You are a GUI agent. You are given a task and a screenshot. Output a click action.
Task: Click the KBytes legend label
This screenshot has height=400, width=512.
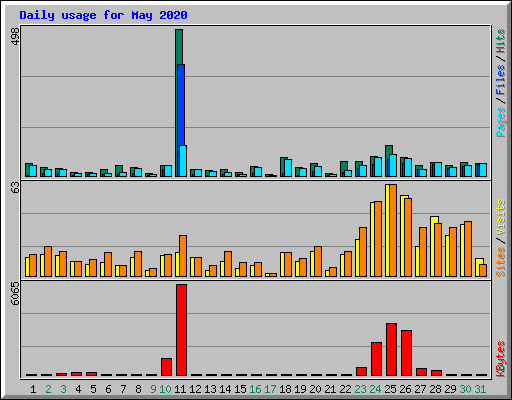500,359
